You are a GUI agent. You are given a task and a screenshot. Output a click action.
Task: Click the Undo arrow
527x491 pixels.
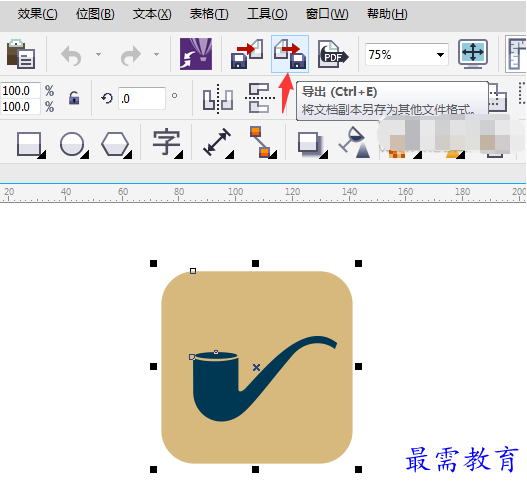tap(71, 55)
